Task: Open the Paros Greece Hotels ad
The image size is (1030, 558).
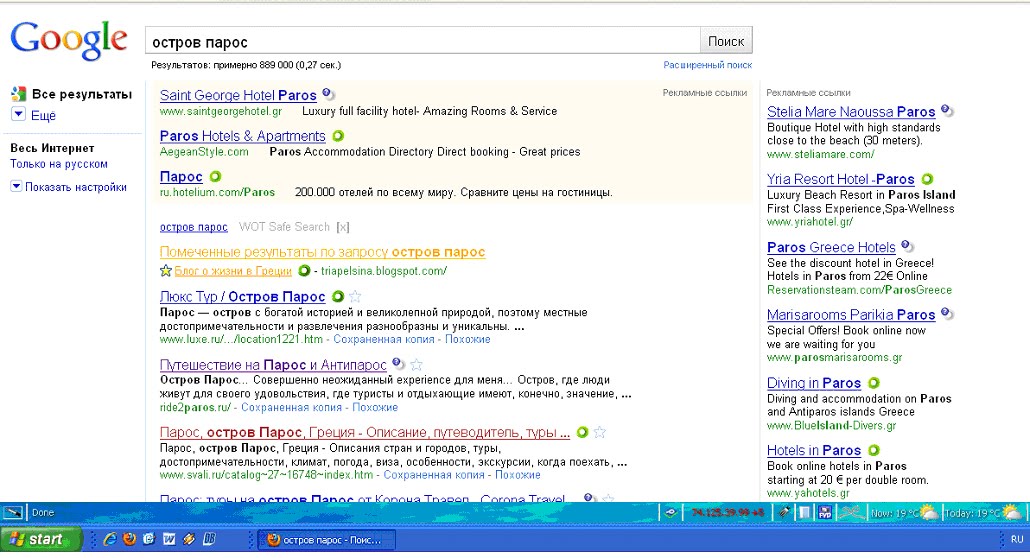Action: pos(831,247)
